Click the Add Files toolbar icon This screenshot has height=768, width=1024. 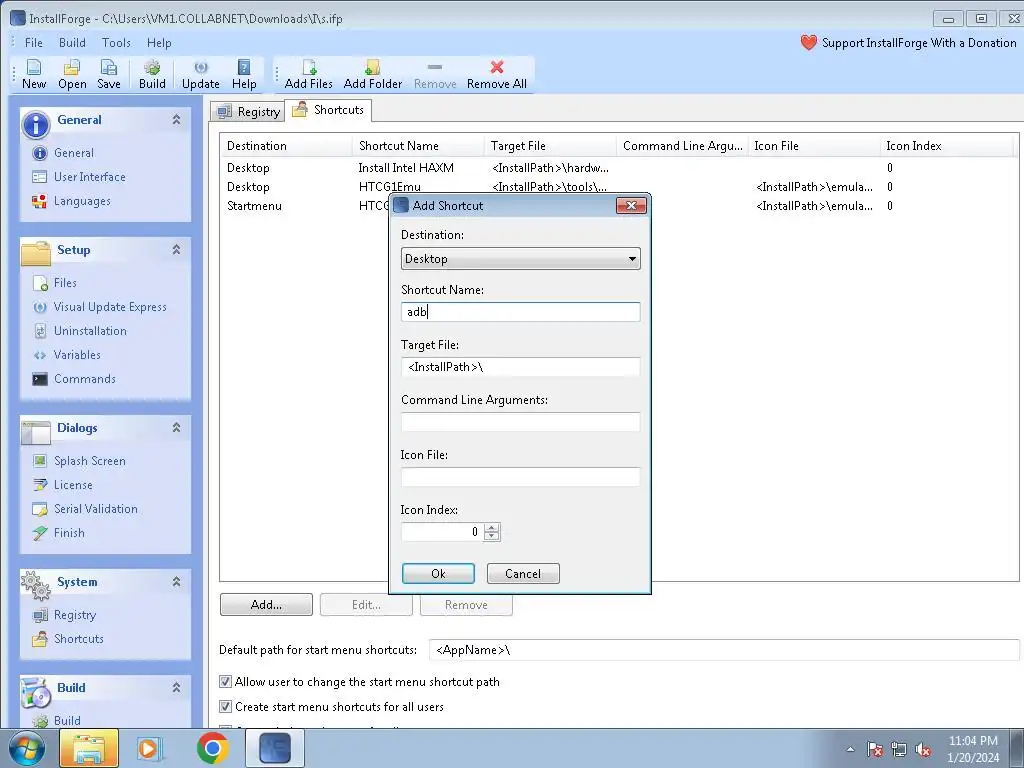(309, 74)
